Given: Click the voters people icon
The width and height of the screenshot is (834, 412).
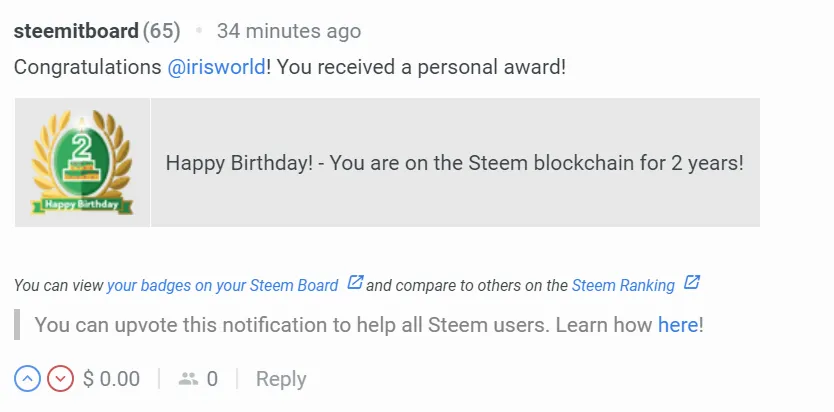Looking at the screenshot, I should (x=188, y=379).
